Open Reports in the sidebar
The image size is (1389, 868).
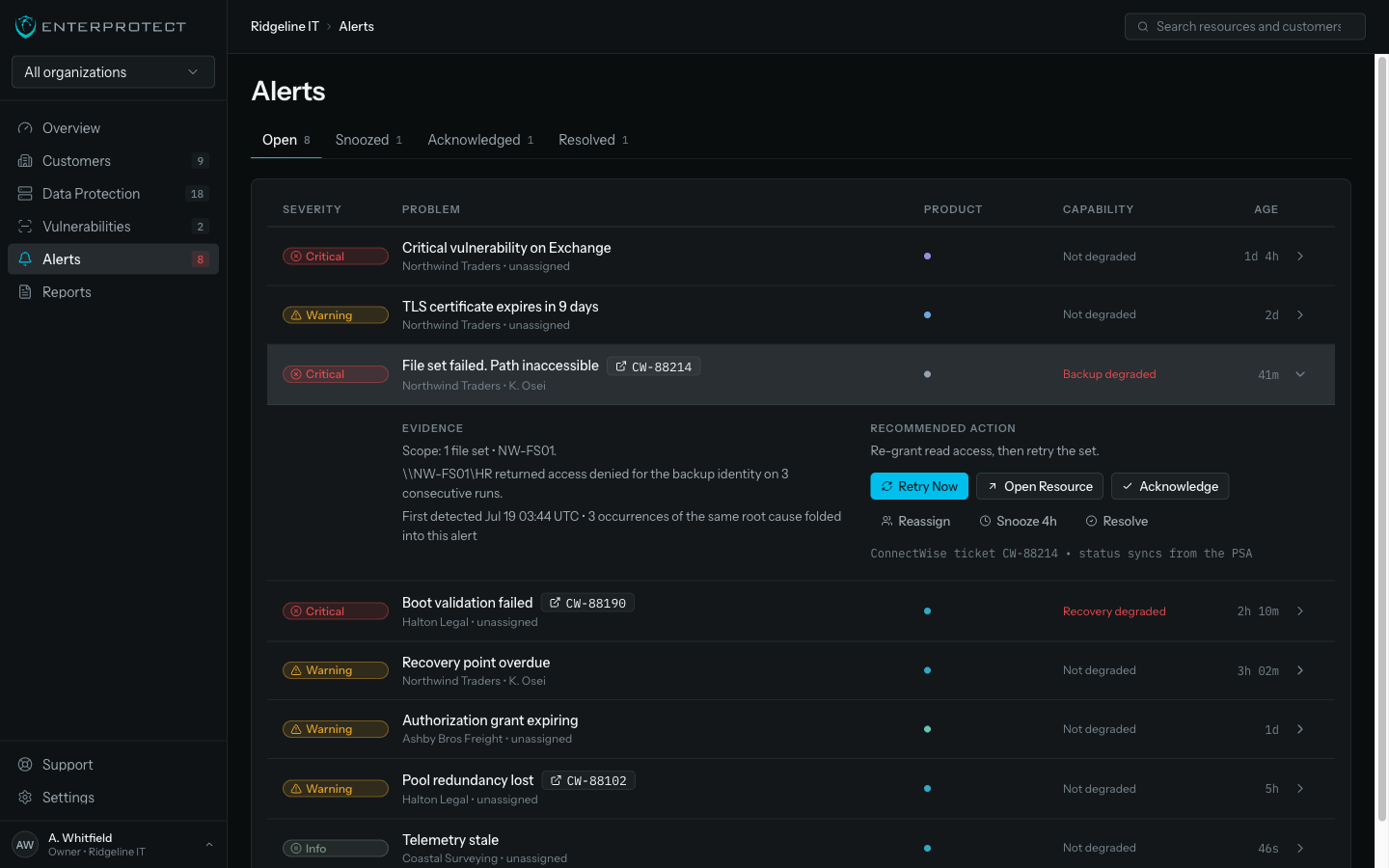coord(113,292)
